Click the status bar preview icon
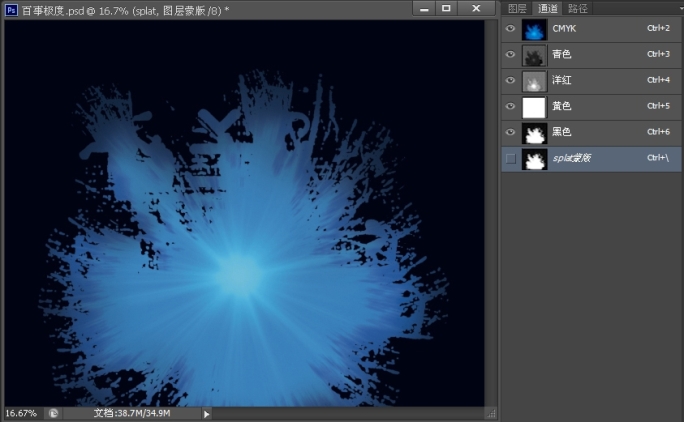 click(53, 413)
